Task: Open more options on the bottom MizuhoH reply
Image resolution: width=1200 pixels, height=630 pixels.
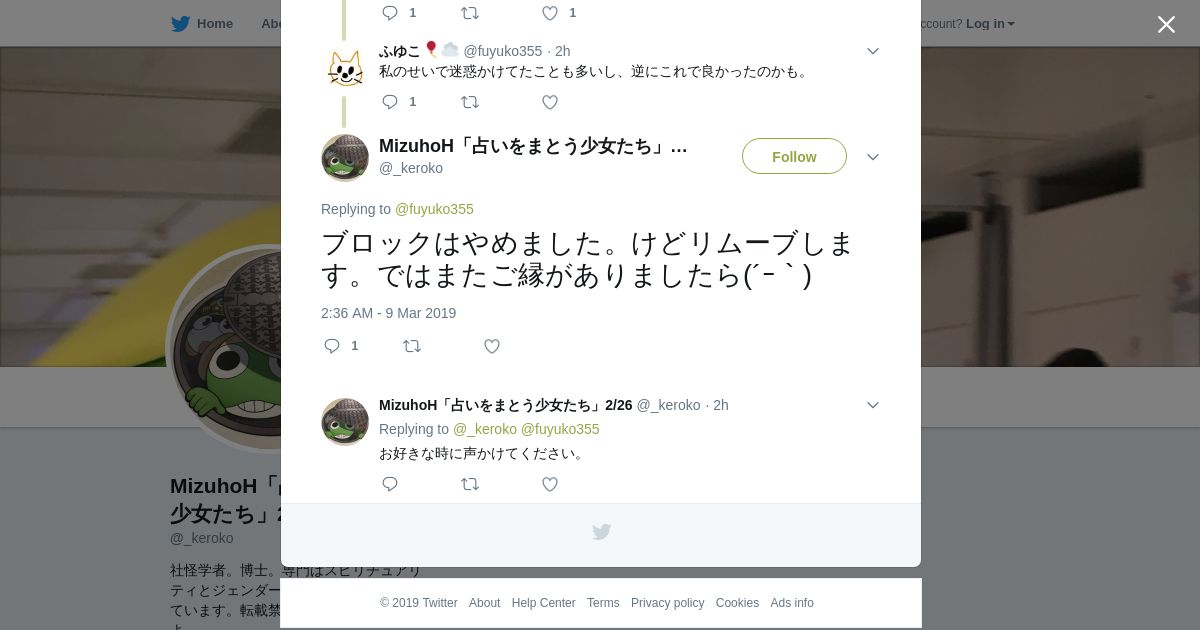Action: point(873,405)
